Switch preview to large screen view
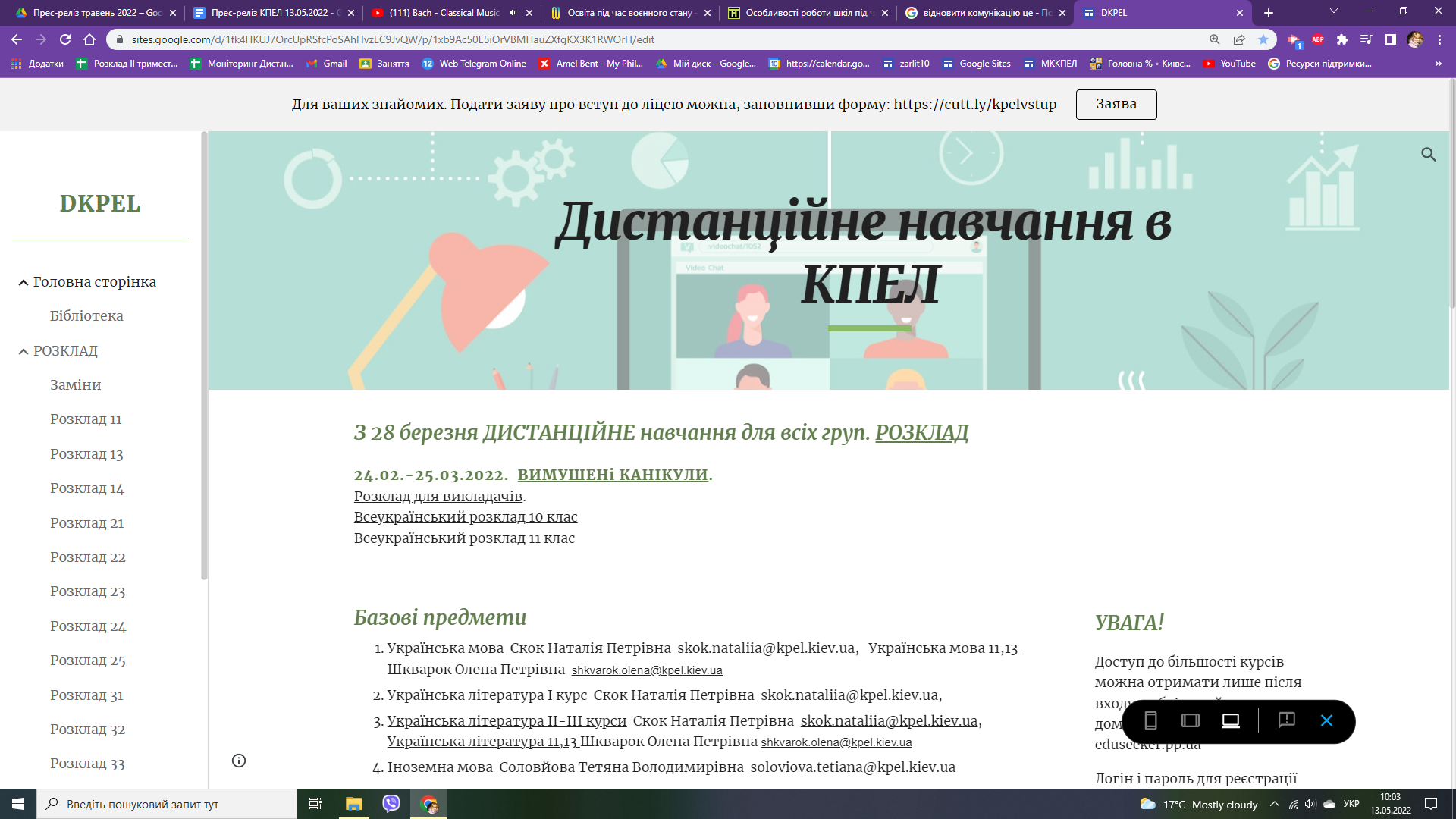1456x819 pixels. pos(1231,720)
